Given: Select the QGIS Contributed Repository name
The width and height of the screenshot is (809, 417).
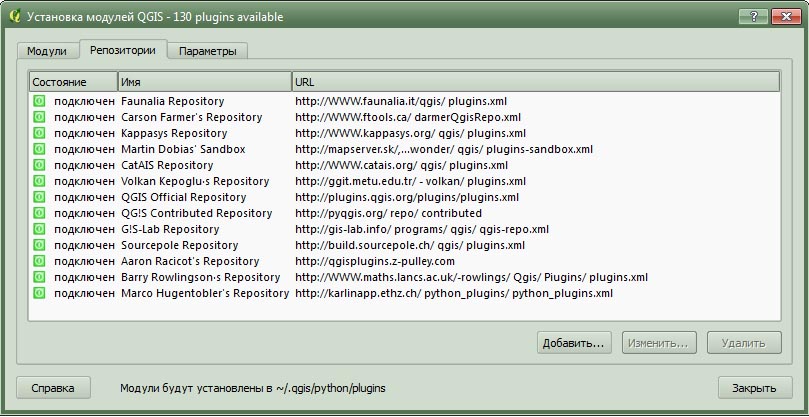Looking at the screenshot, I should 197,213.
